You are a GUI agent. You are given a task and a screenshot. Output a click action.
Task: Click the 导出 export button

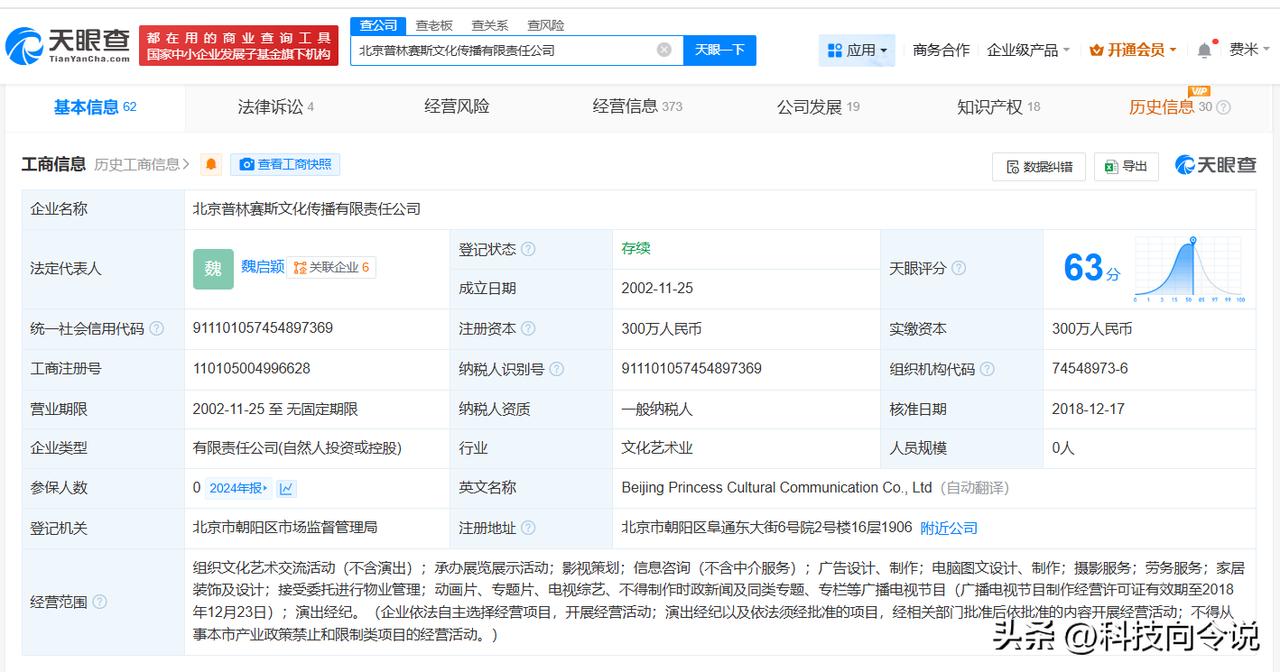click(x=1126, y=166)
